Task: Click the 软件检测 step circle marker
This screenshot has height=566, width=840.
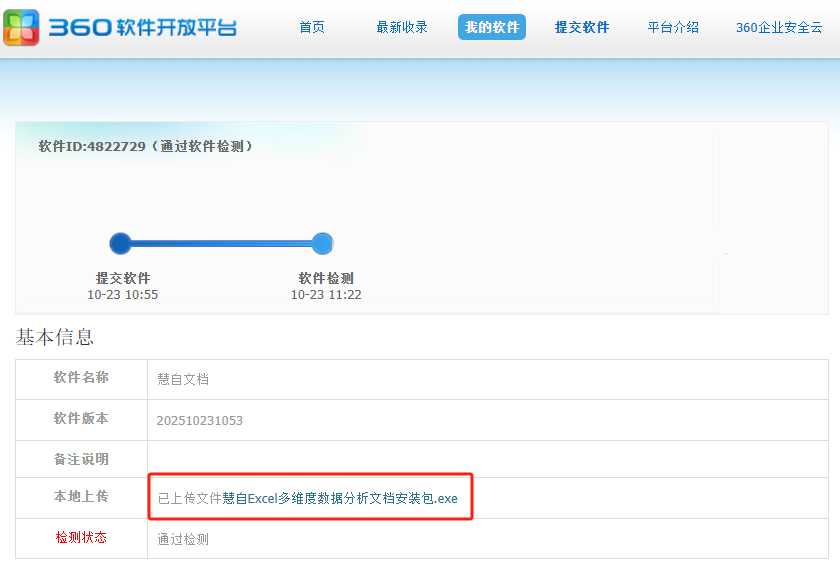Action: point(322,243)
